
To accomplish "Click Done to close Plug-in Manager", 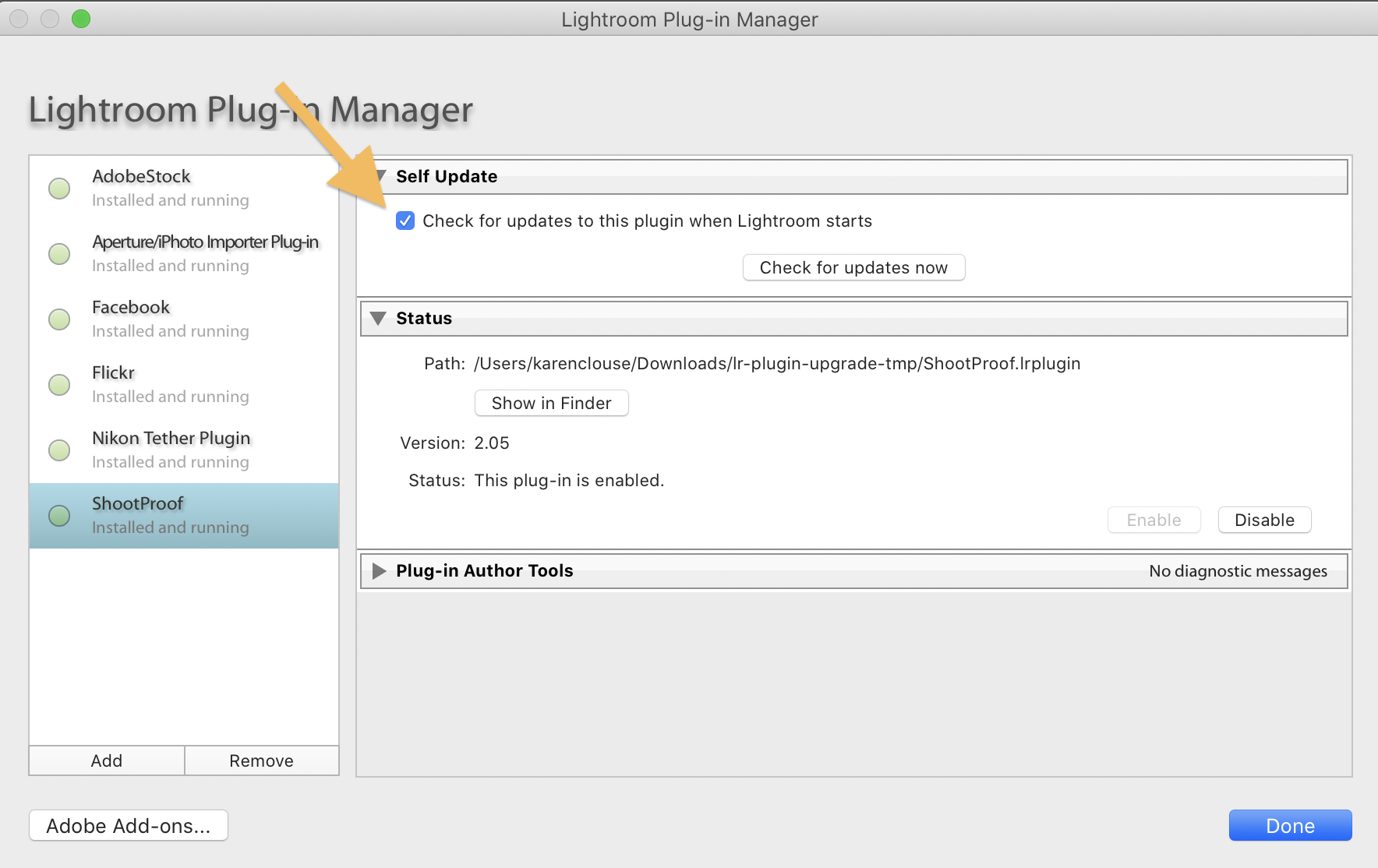I will click(1291, 826).
